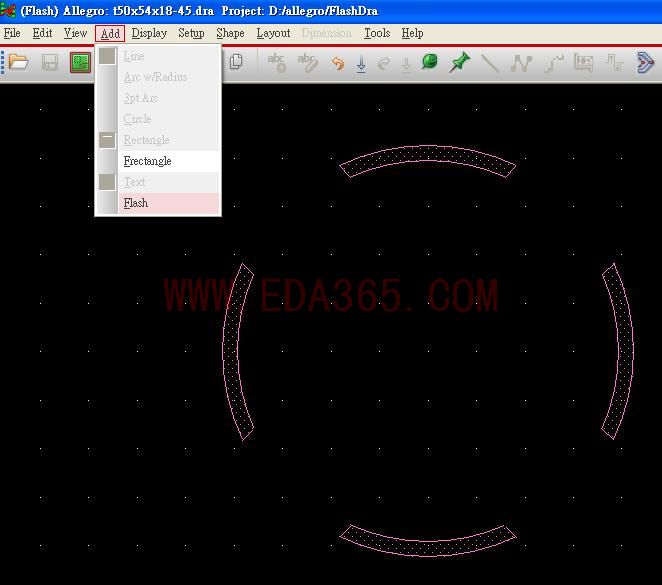The width and height of the screenshot is (662, 585).
Task: Click the right thermal flash arc segment
Action: (x=625, y=351)
